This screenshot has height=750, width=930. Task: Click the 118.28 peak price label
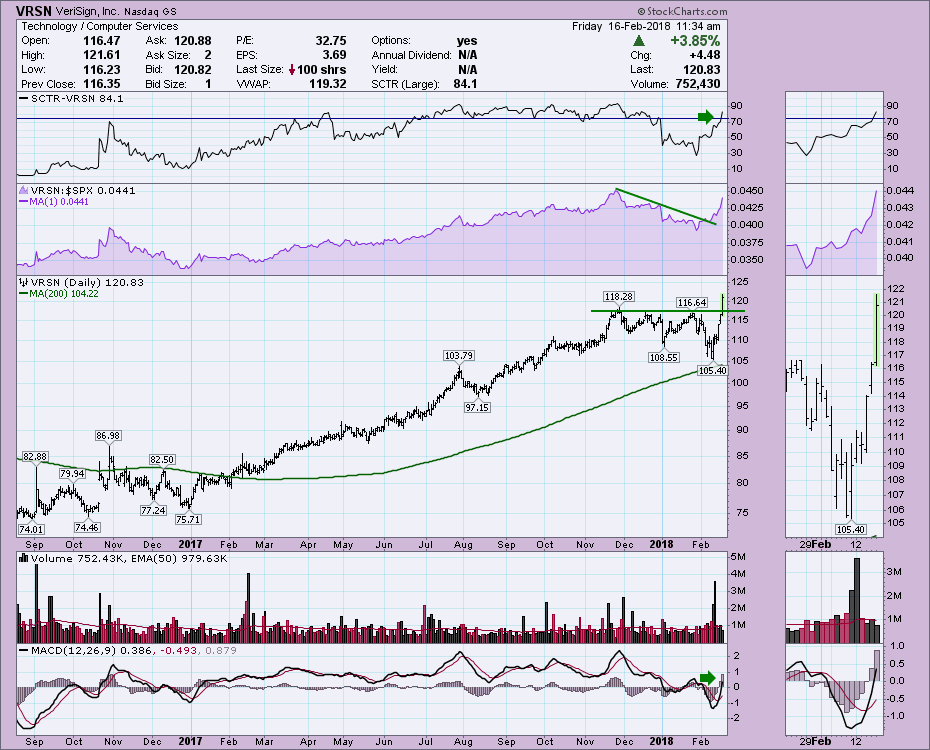[618, 296]
